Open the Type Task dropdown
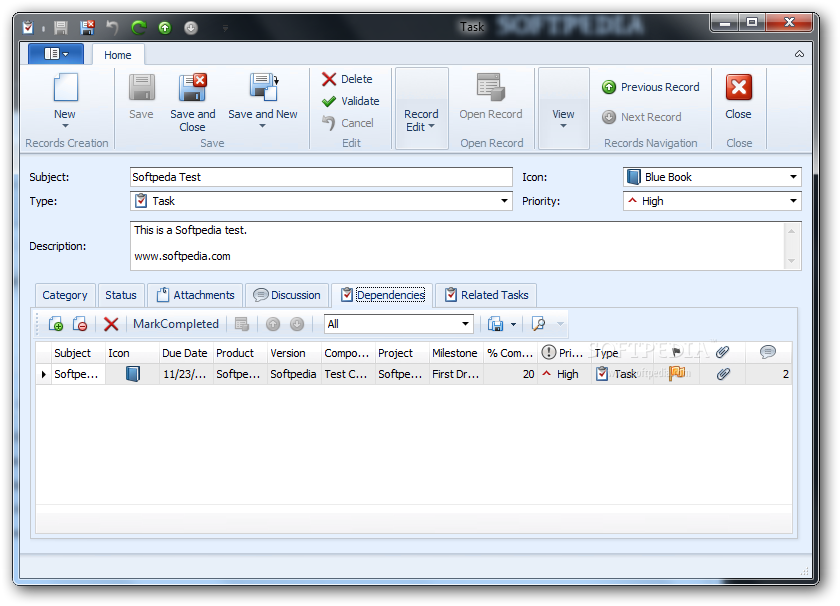Viewport: 840px width, 606px height. coord(504,201)
